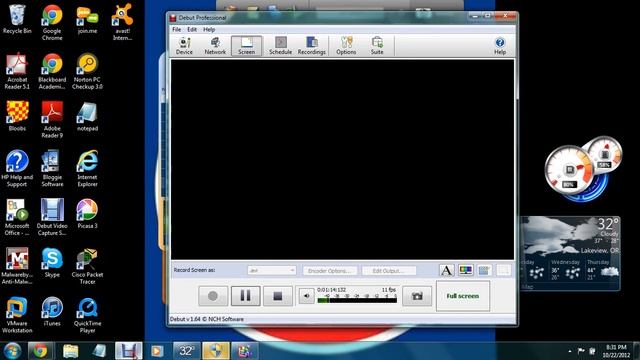Click the Encoder Options button
Screen dimensions: 640x360
coord(330,271)
